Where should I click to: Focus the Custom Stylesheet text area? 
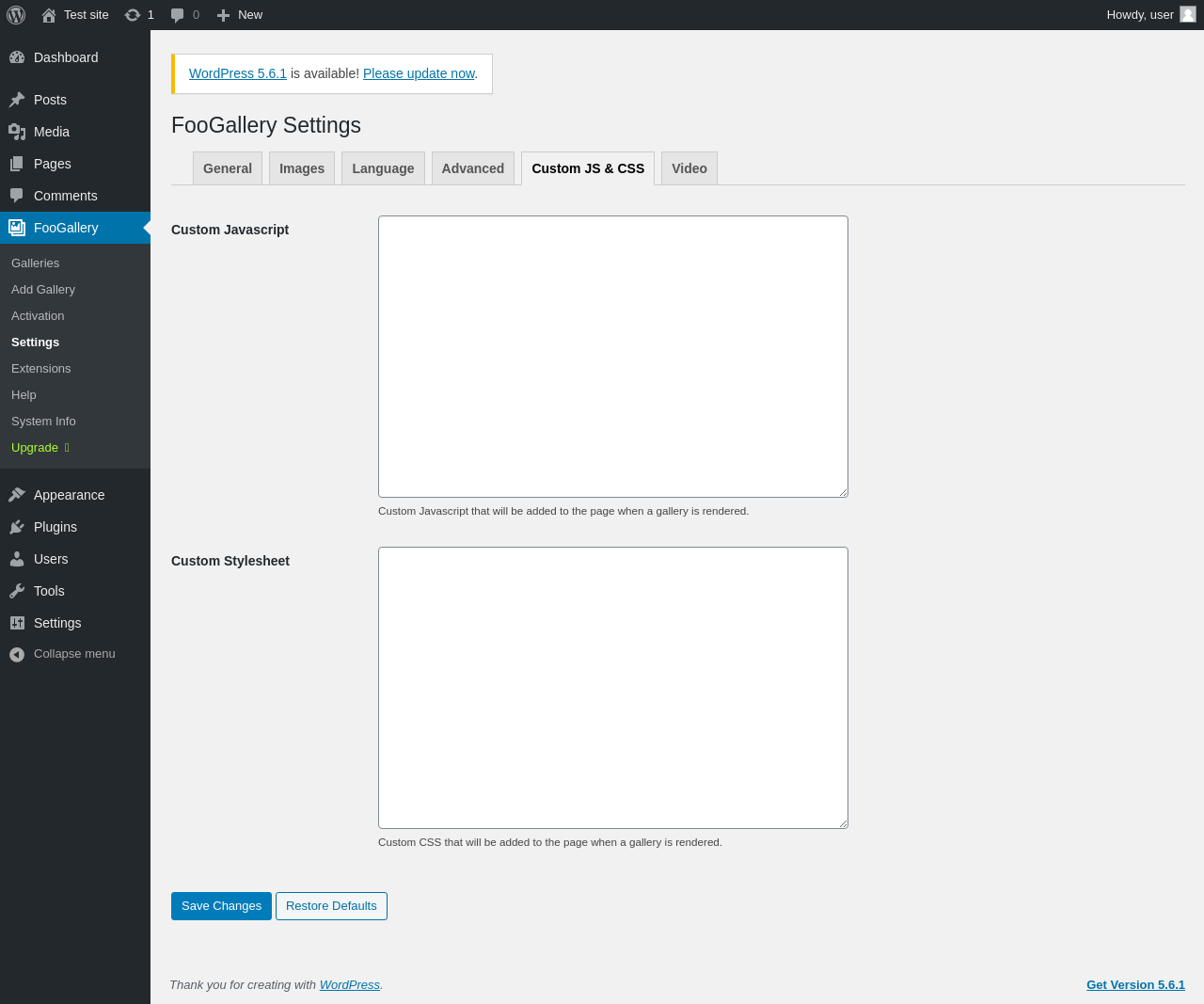613,688
